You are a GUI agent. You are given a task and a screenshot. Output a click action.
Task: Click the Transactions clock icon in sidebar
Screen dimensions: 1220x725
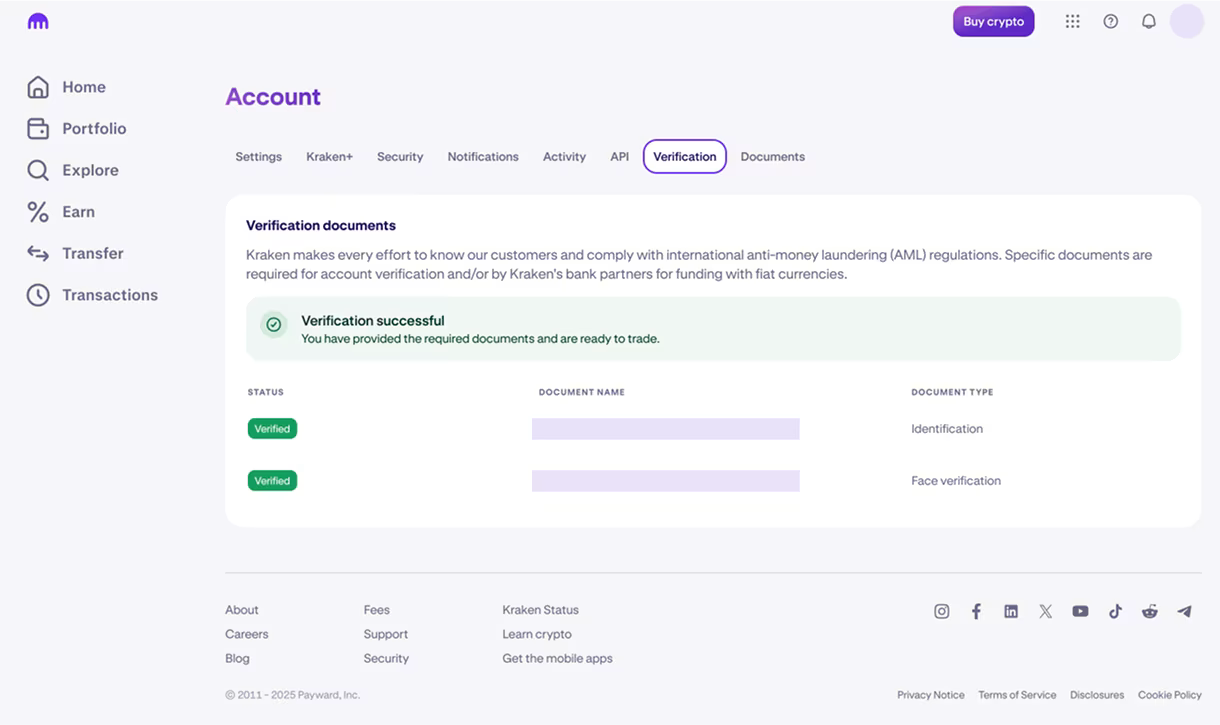[38, 295]
